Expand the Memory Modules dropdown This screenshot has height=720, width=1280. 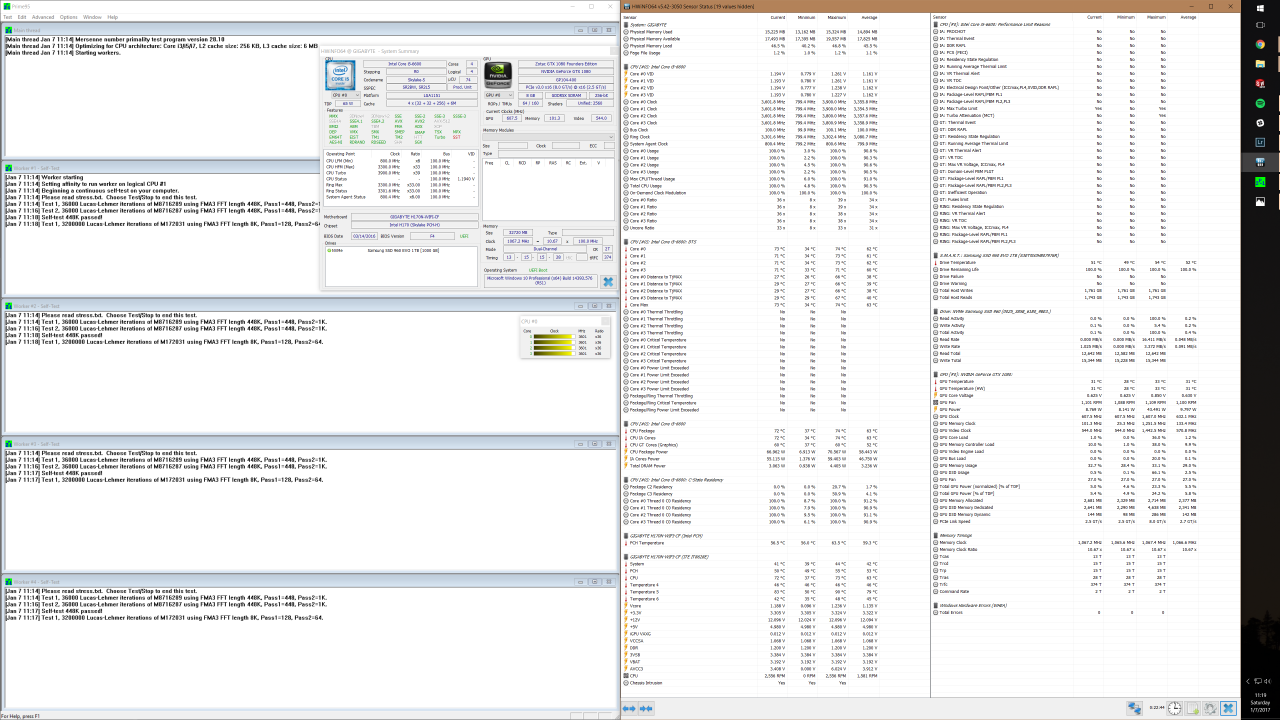pos(549,138)
